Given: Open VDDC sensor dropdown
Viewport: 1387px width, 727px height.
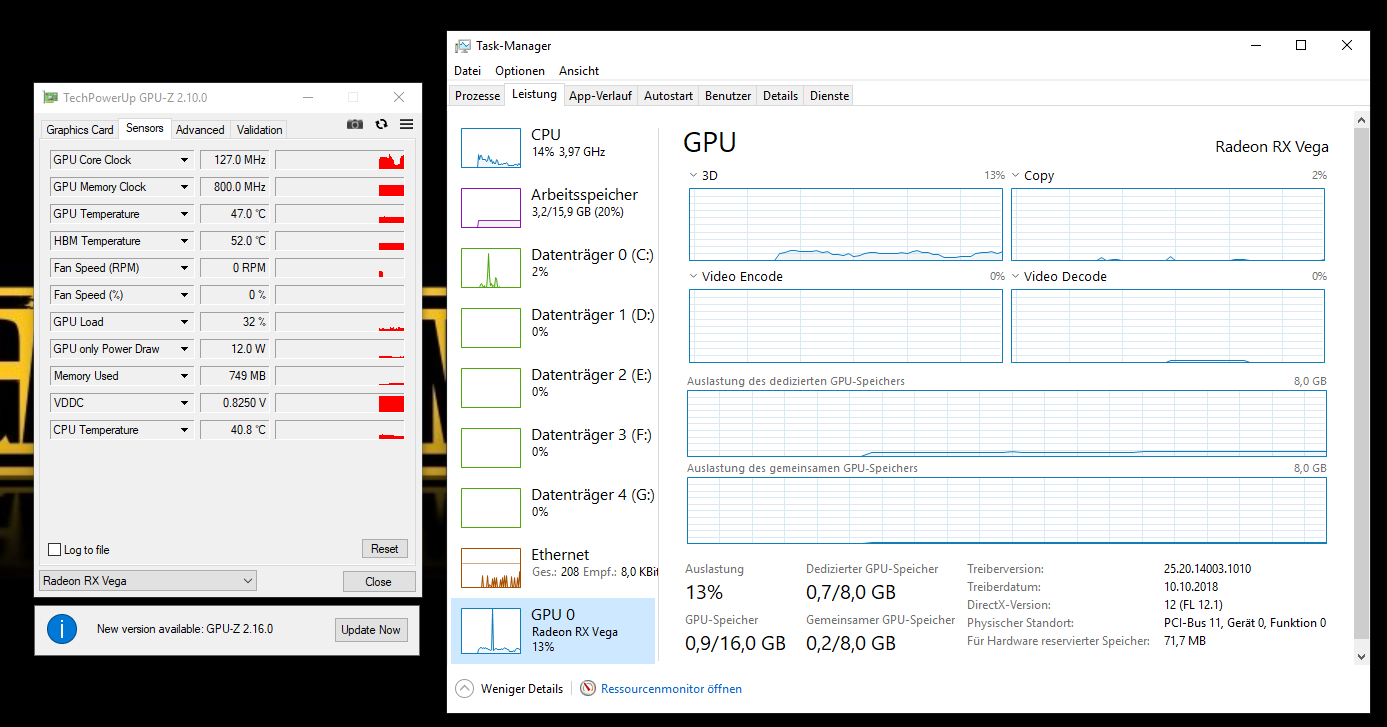Looking at the screenshot, I should click(x=184, y=403).
